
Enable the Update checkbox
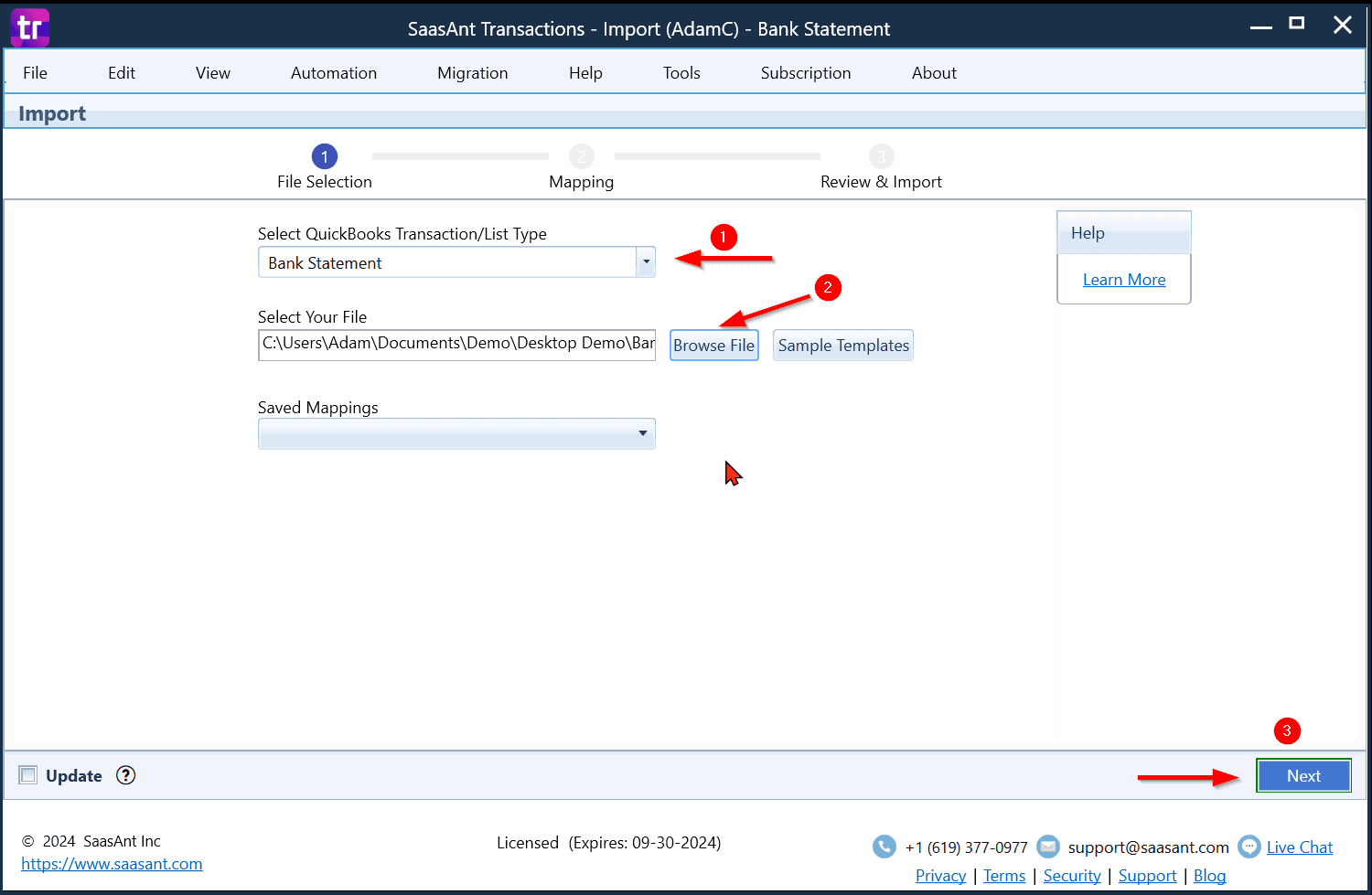[x=28, y=775]
